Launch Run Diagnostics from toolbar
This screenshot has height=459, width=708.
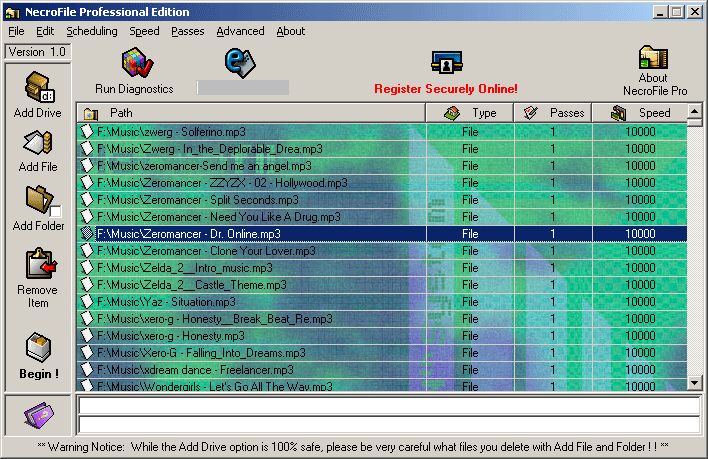[134, 64]
